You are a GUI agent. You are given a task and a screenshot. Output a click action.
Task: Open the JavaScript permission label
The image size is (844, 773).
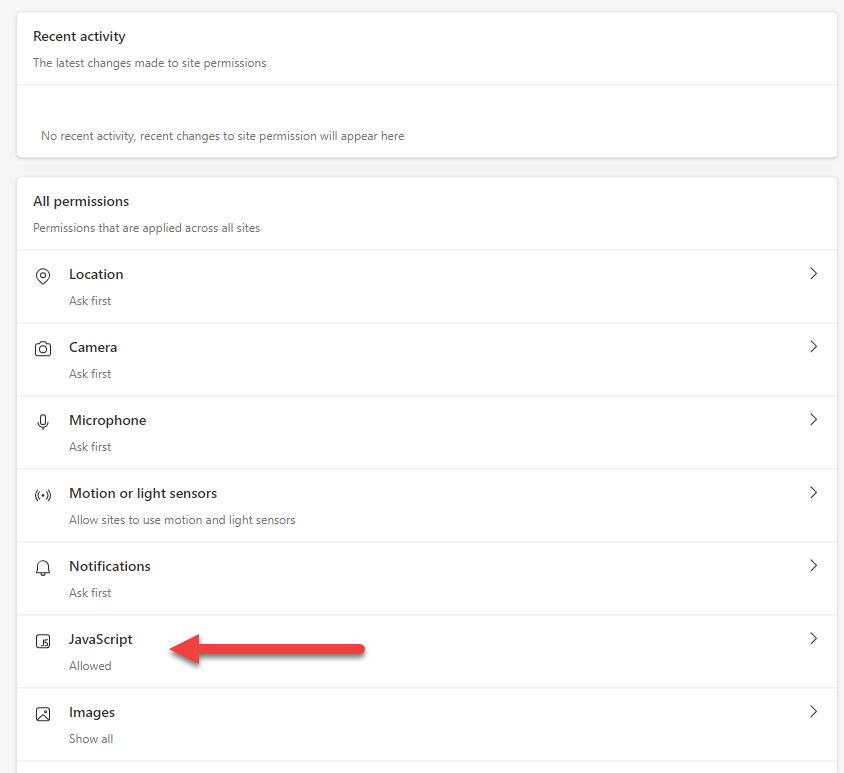(101, 640)
